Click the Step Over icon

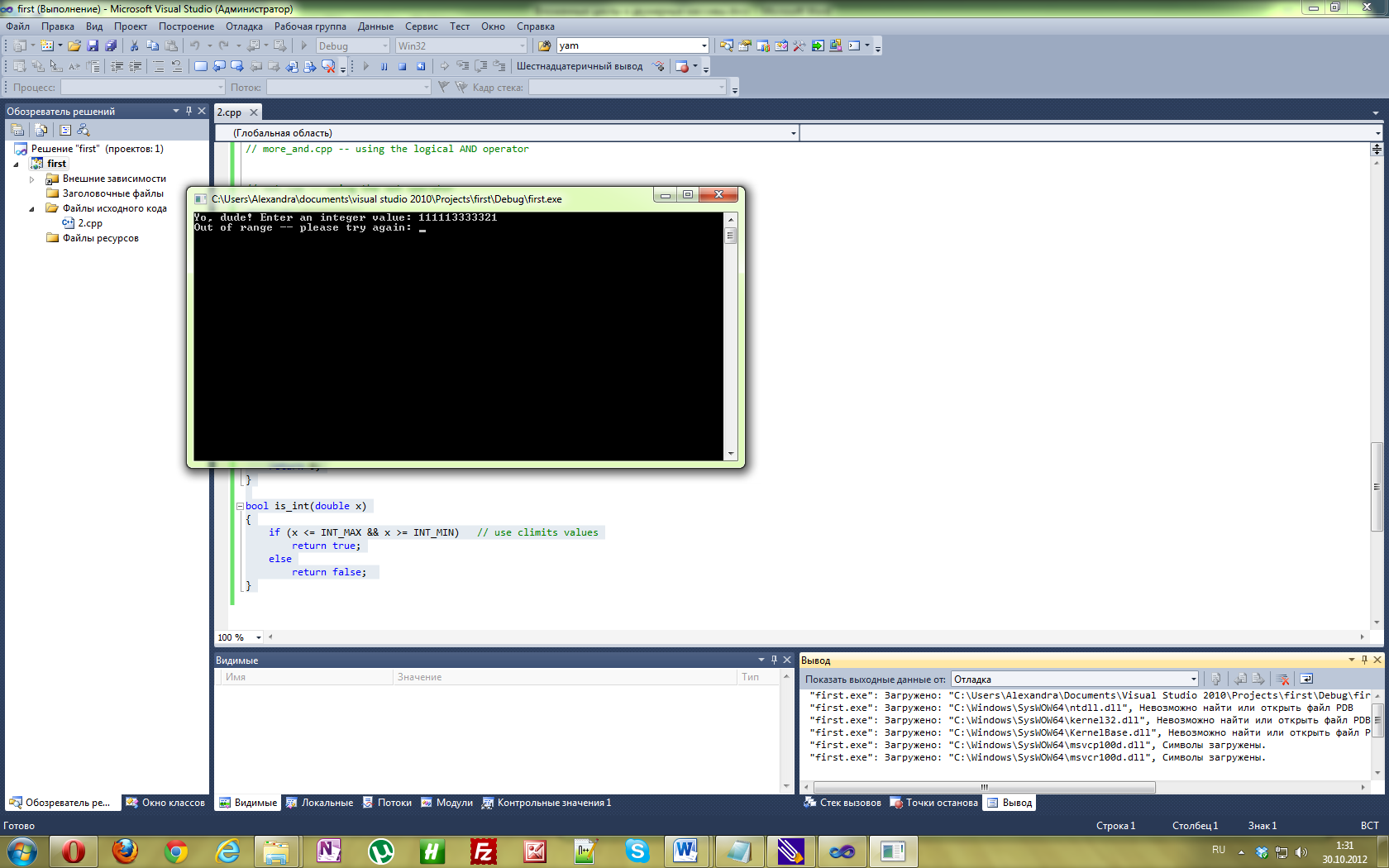[x=481, y=66]
